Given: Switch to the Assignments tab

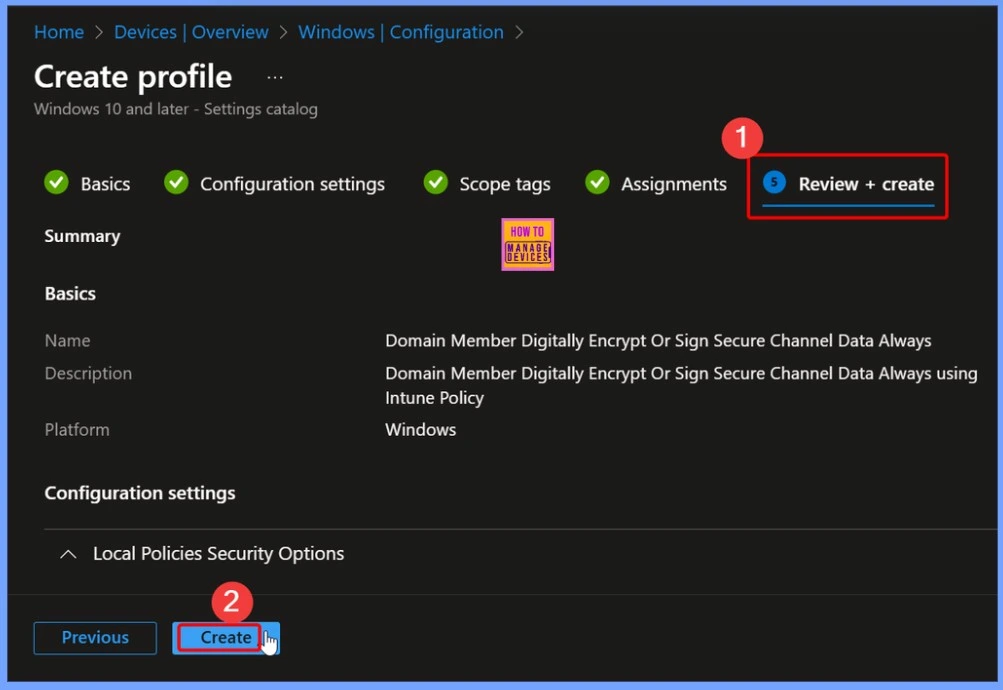Looking at the screenshot, I should click(673, 183).
